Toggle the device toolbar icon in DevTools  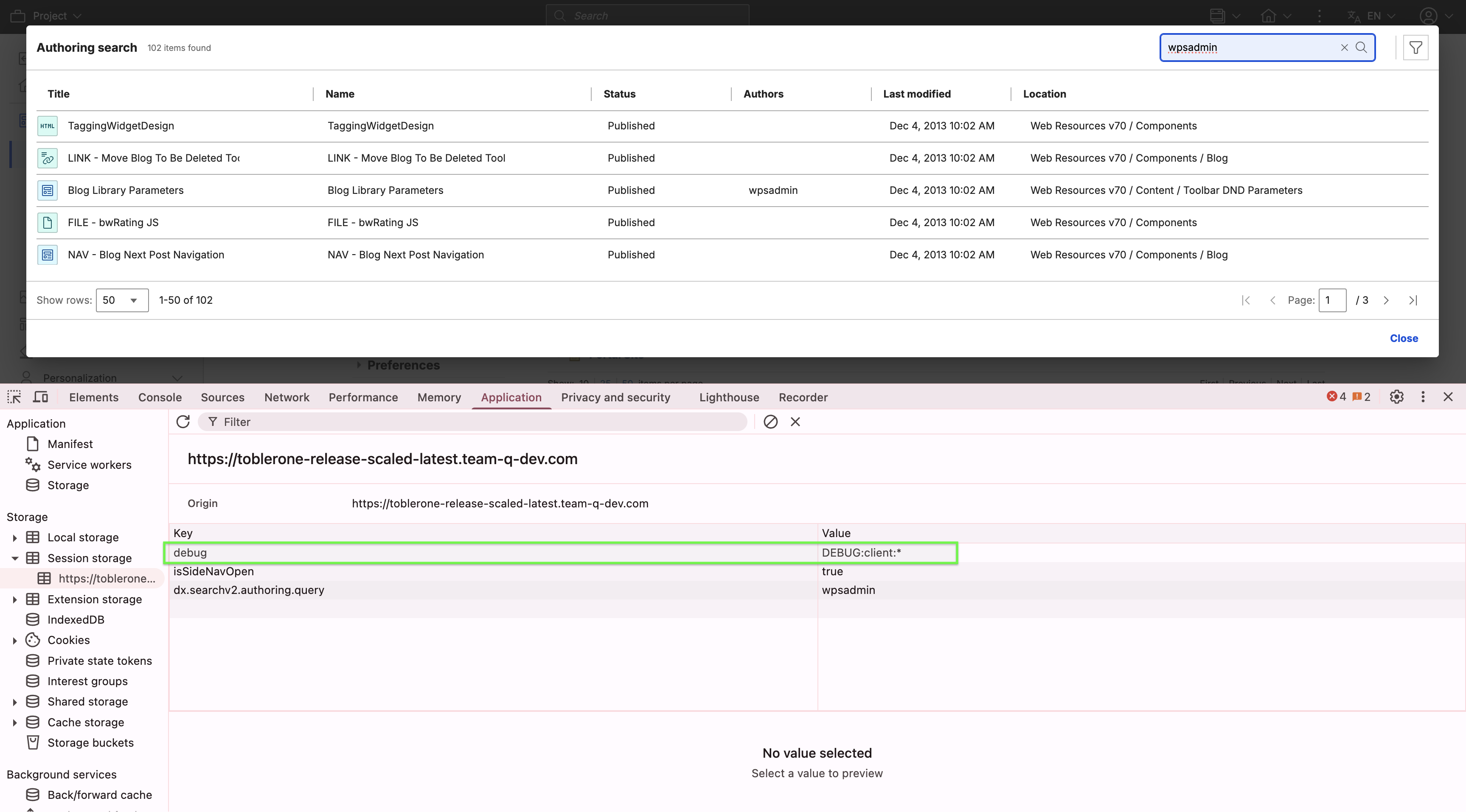click(x=40, y=397)
